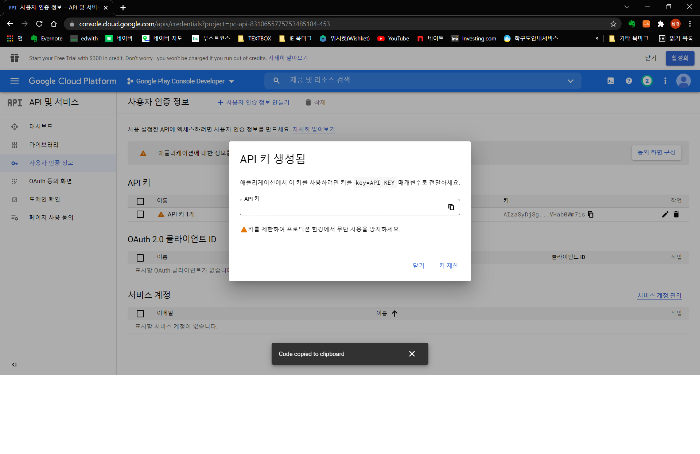Copy the AIzaSy key in table row
Screen dimensions: 700x454
(x=590, y=214)
